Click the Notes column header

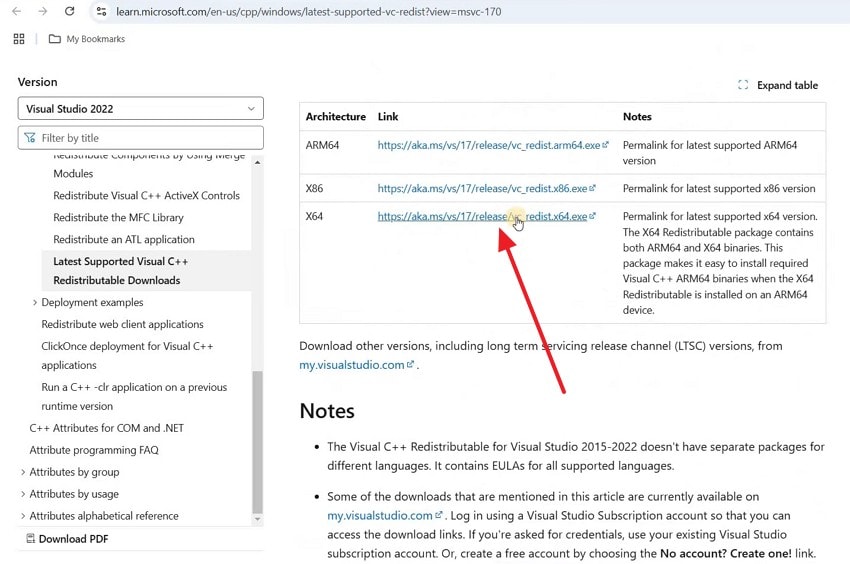(x=637, y=117)
